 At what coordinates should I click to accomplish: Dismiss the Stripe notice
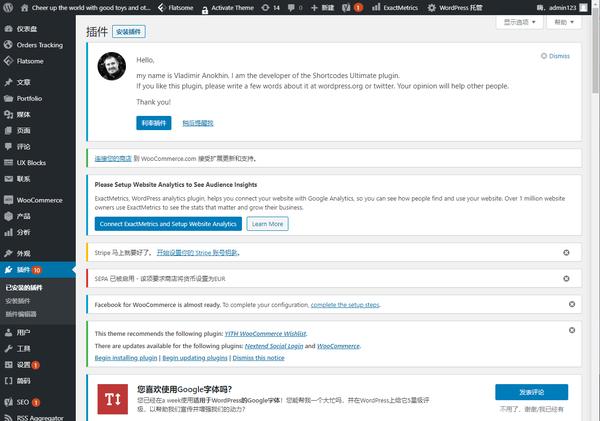tap(566, 253)
